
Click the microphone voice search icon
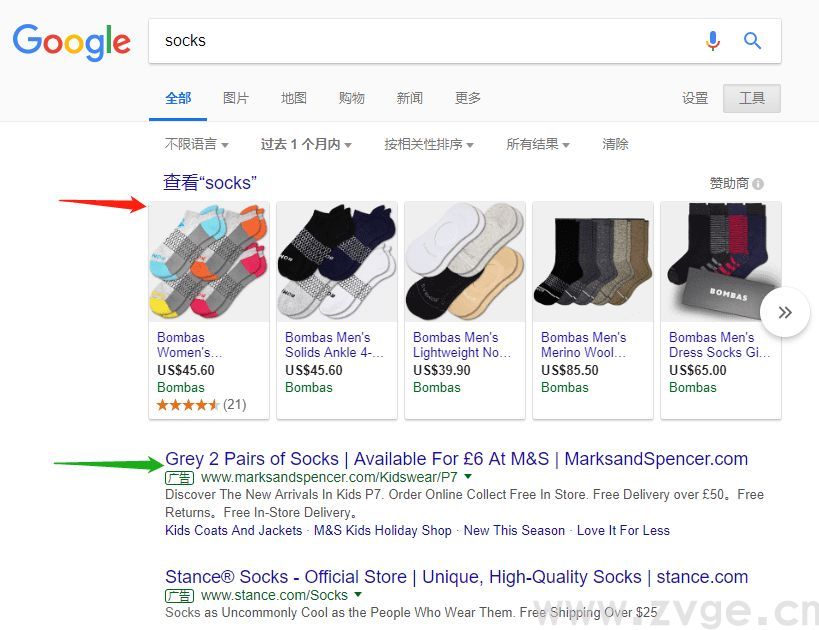pyautogui.click(x=712, y=41)
